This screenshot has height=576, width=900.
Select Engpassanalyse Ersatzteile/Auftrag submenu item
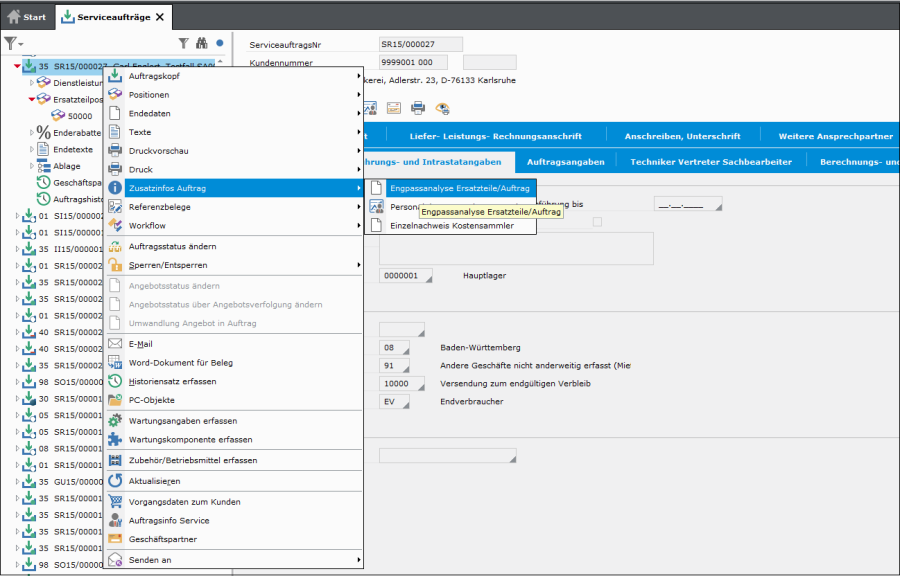[461, 187]
